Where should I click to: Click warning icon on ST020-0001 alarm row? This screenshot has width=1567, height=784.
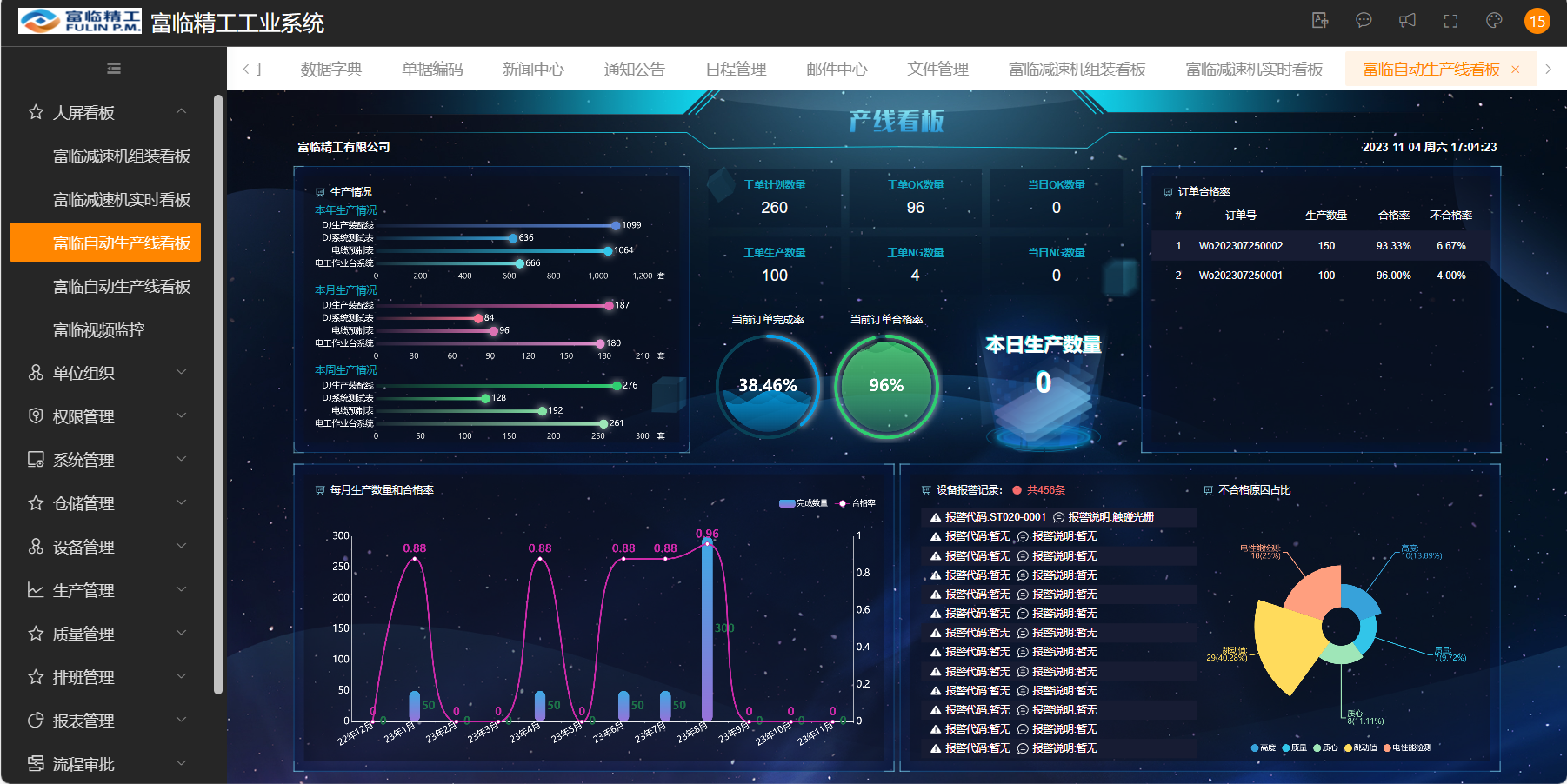click(936, 517)
